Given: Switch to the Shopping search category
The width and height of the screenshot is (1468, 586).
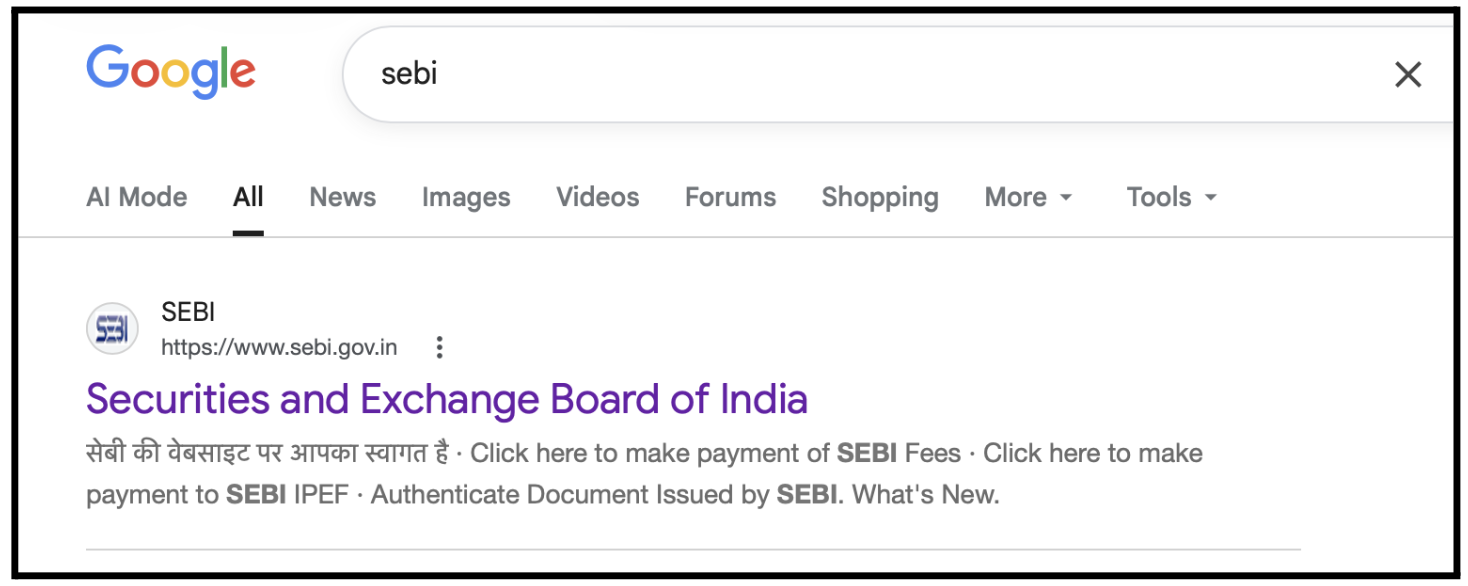Looking at the screenshot, I should [880, 197].
